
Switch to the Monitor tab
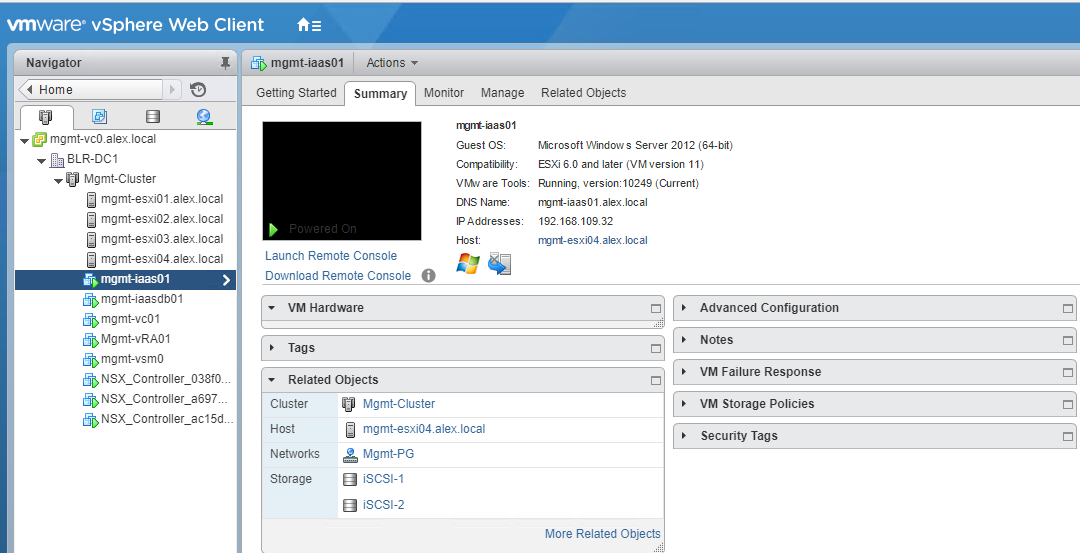pyautogui.click(x=444, y=93)
